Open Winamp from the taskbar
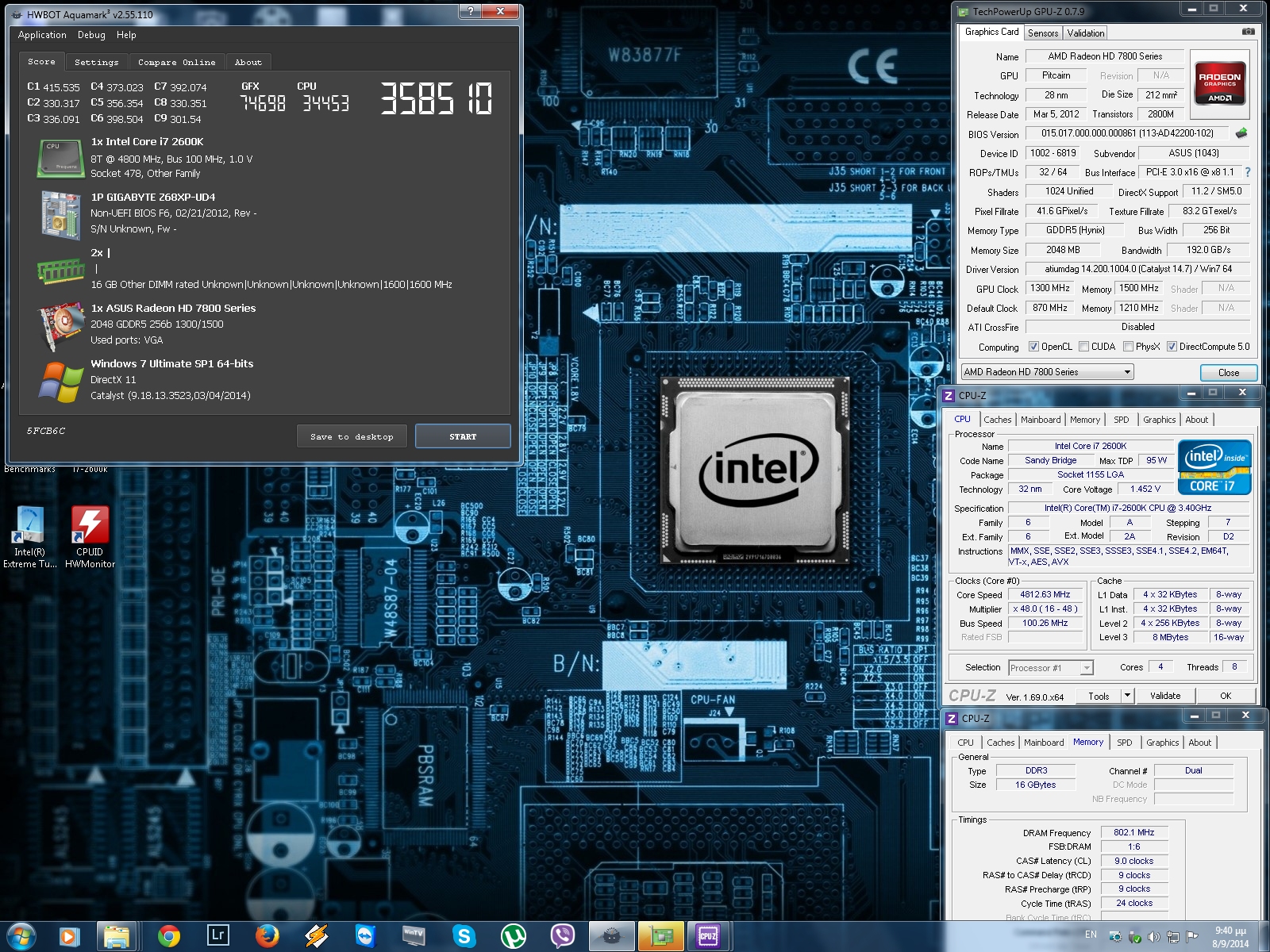The width and height of the screenshot is (1270, 952). (316, 936)
